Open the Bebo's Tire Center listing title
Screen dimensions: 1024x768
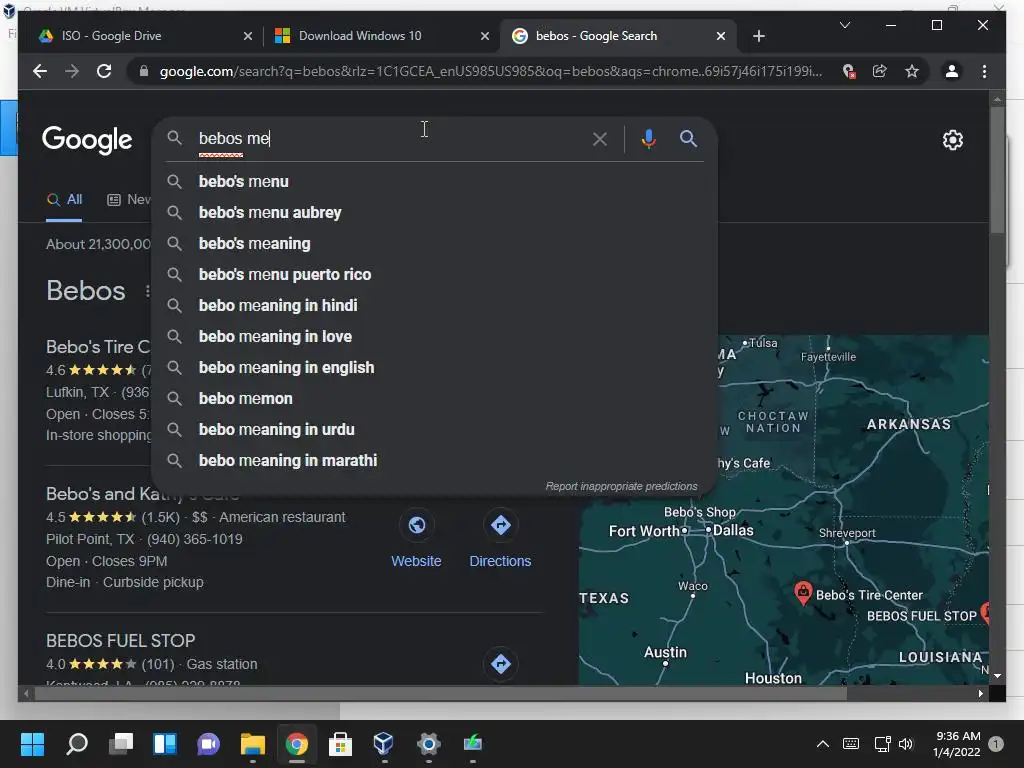tap(98, 347)
